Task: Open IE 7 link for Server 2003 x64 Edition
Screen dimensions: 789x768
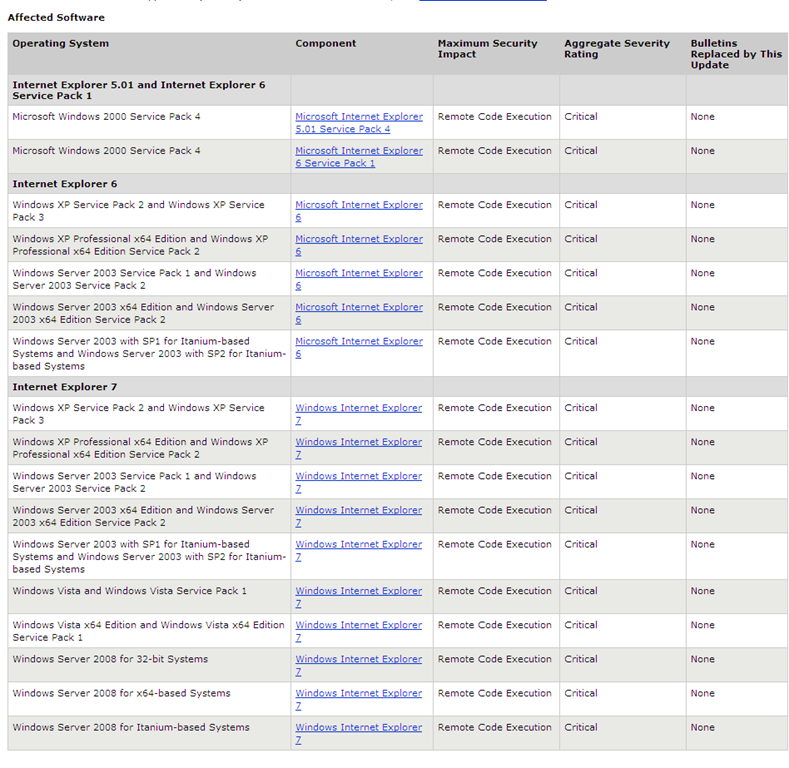Action: click(358, 510)
